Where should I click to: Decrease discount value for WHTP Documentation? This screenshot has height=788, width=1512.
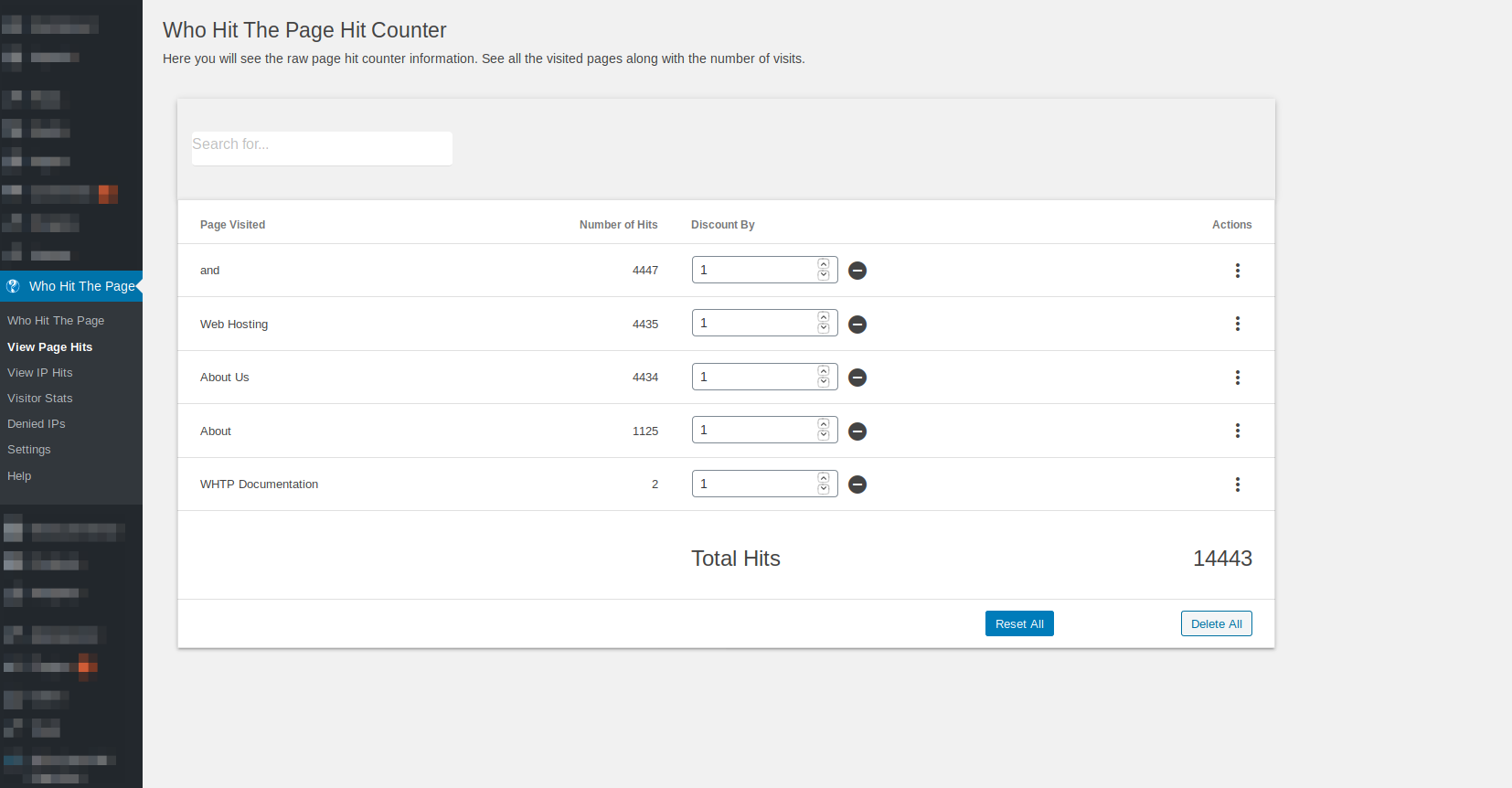pos(824,489)
